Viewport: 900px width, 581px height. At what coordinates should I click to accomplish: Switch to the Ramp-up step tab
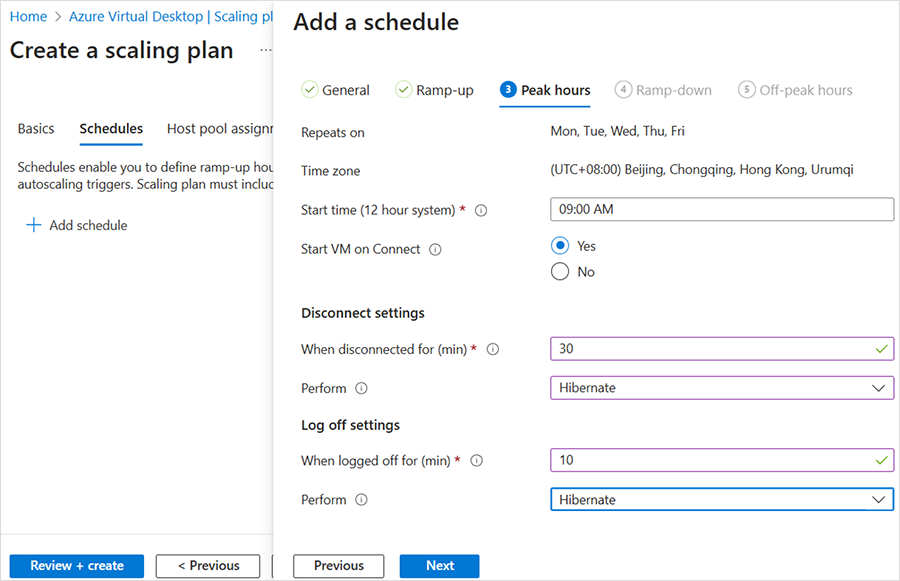point(435,90)
